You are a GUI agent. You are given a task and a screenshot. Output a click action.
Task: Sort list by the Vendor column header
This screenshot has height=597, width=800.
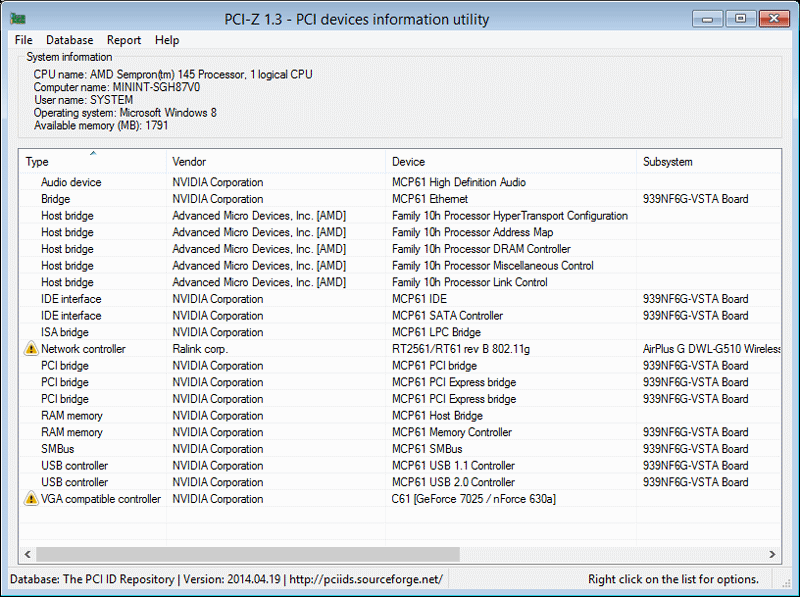point(275,162)
